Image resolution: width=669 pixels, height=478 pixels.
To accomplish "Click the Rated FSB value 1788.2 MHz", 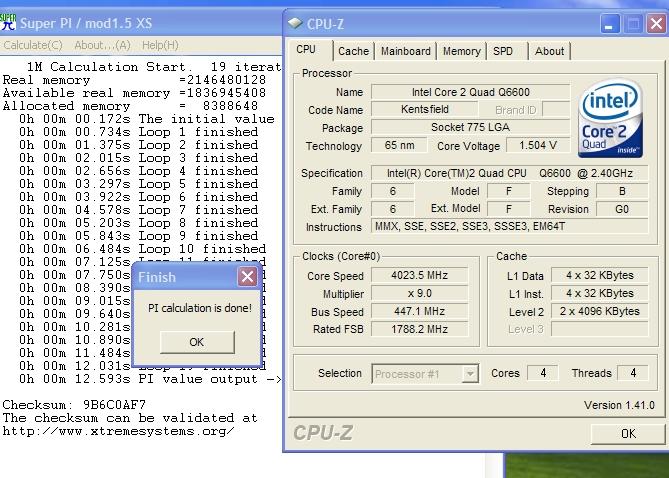I will (x=419, y=329).
